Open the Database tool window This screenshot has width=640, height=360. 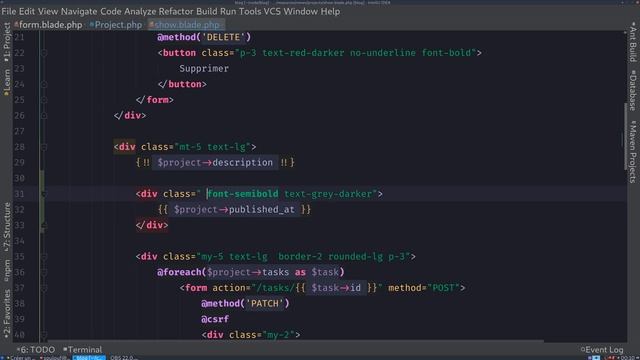point(633,90)
